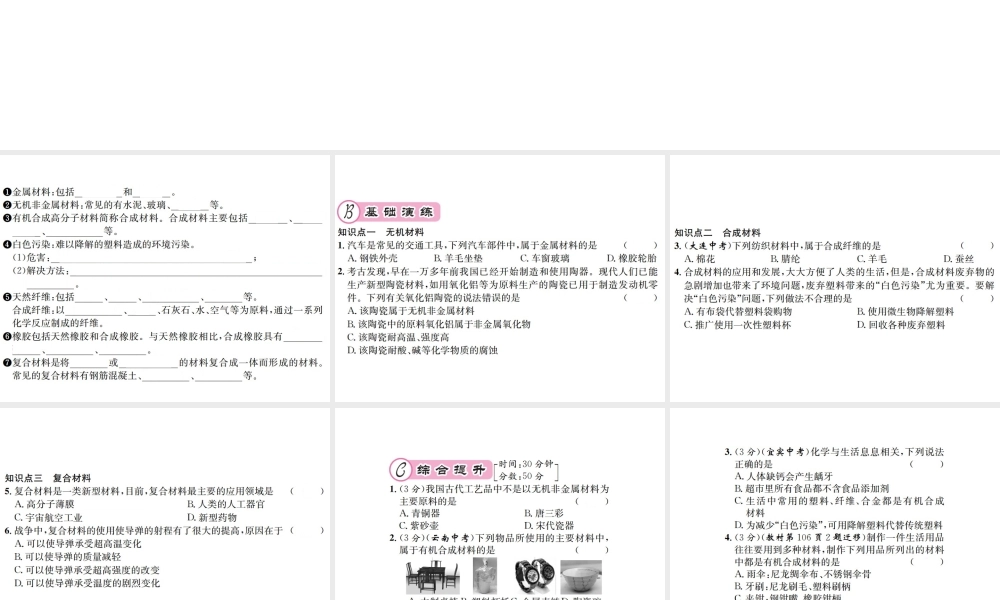Choose option C. 车窗玻璃

click(545, 258)
